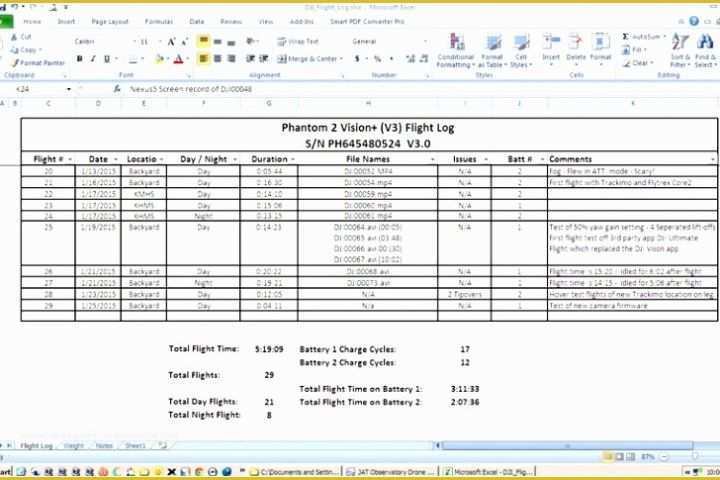Switch to Microsoft Excel taskbar button
This screenshot has width=720, height=480.
tap(488, 472)
